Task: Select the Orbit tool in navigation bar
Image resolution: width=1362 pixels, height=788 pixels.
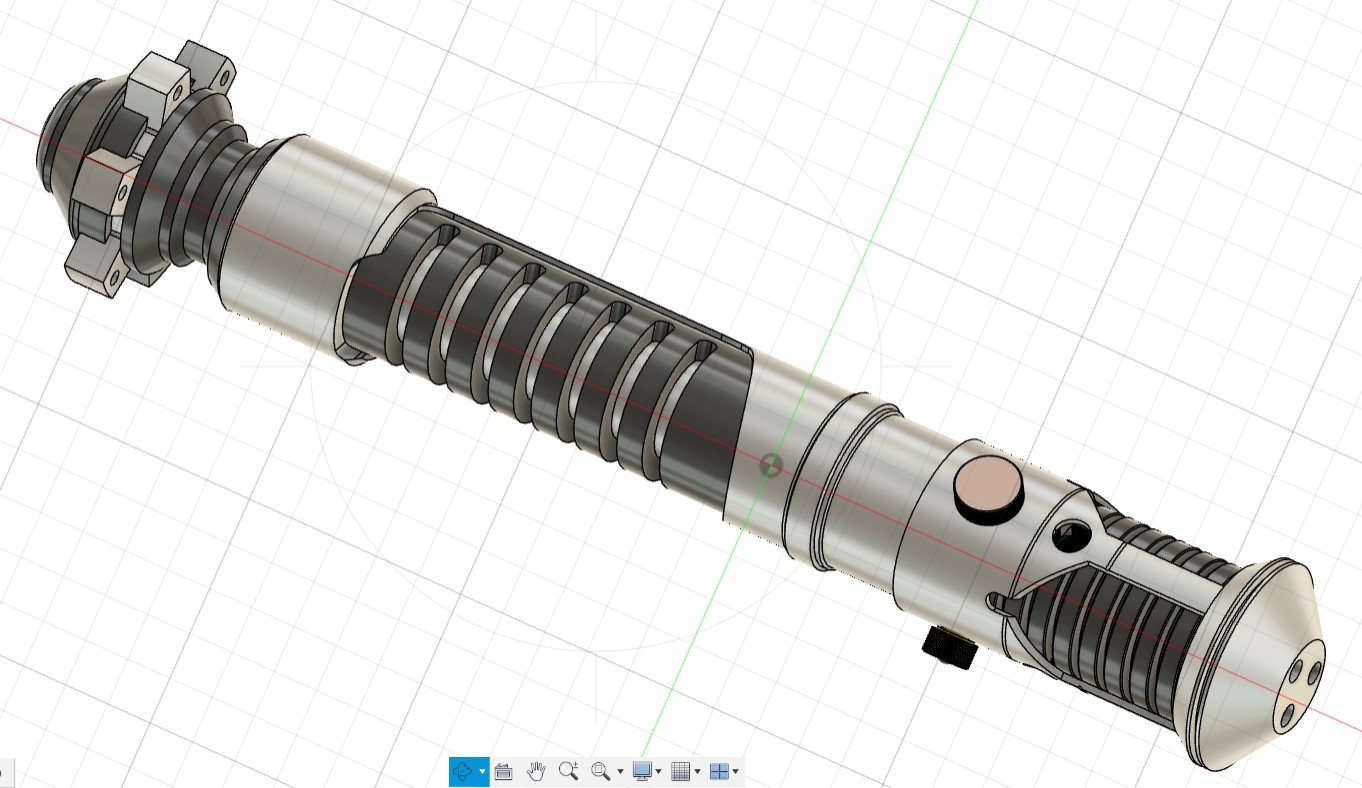Action: pyautogui.click(x=464, y=771)
